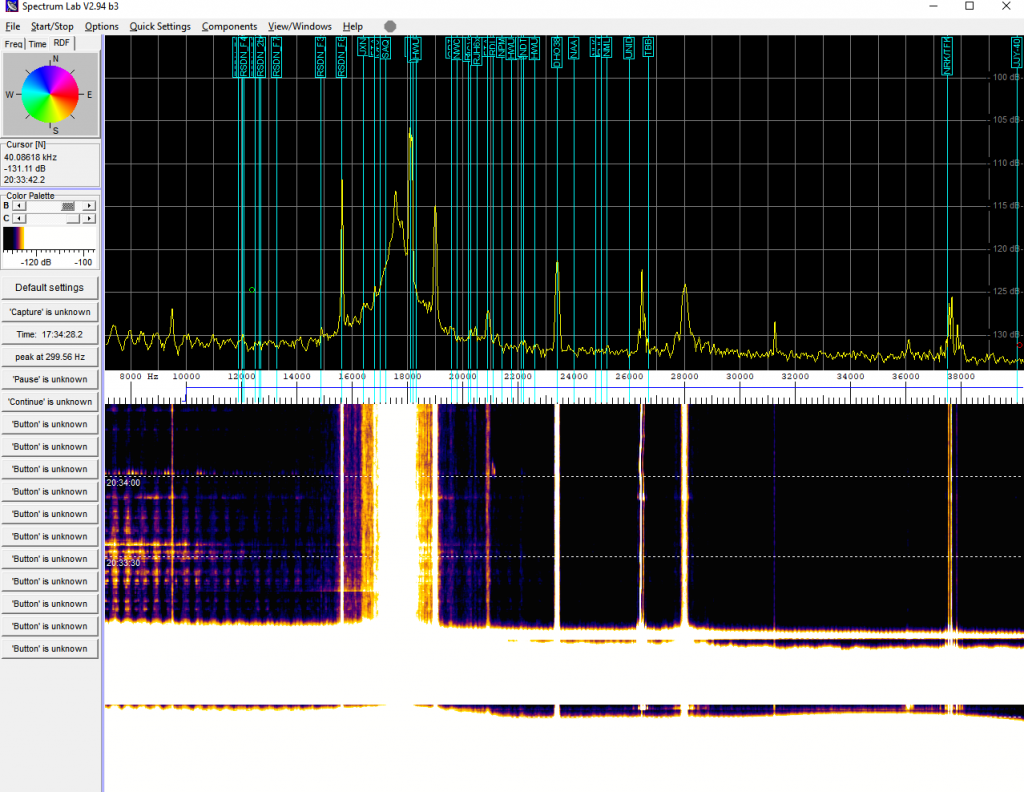
Task: Click the 'Capture' is unknown button
Action: point(50,311)
